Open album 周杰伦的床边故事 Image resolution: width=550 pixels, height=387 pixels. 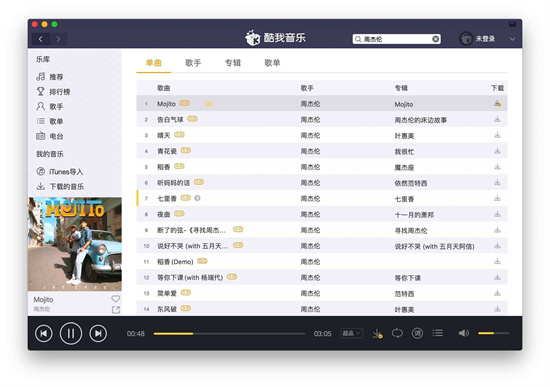[421, 120]
